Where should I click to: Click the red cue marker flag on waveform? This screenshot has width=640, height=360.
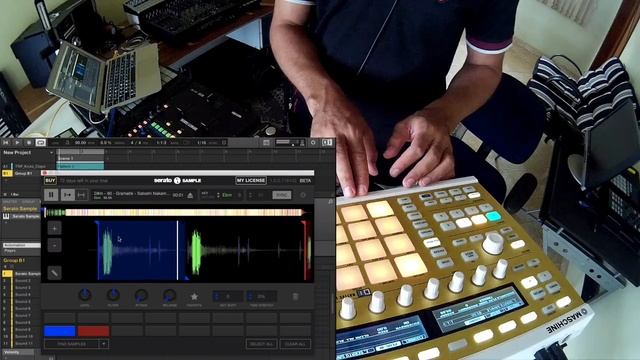[x=304, y=223]
